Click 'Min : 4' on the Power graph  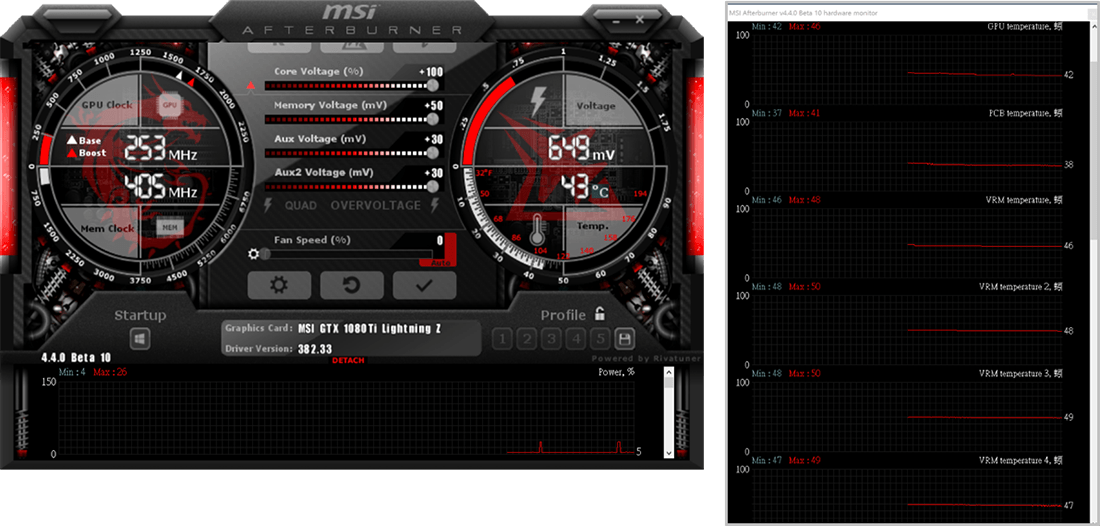tap(72, 372)
